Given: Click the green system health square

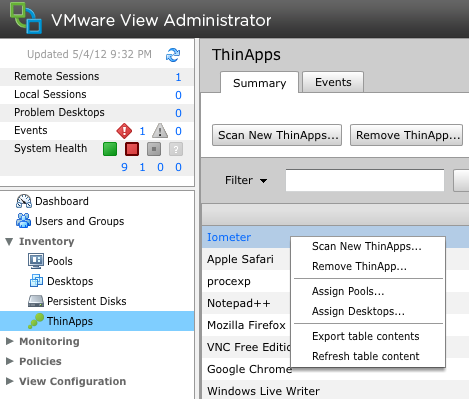Looking at the screenshot, I should (110, 149).
